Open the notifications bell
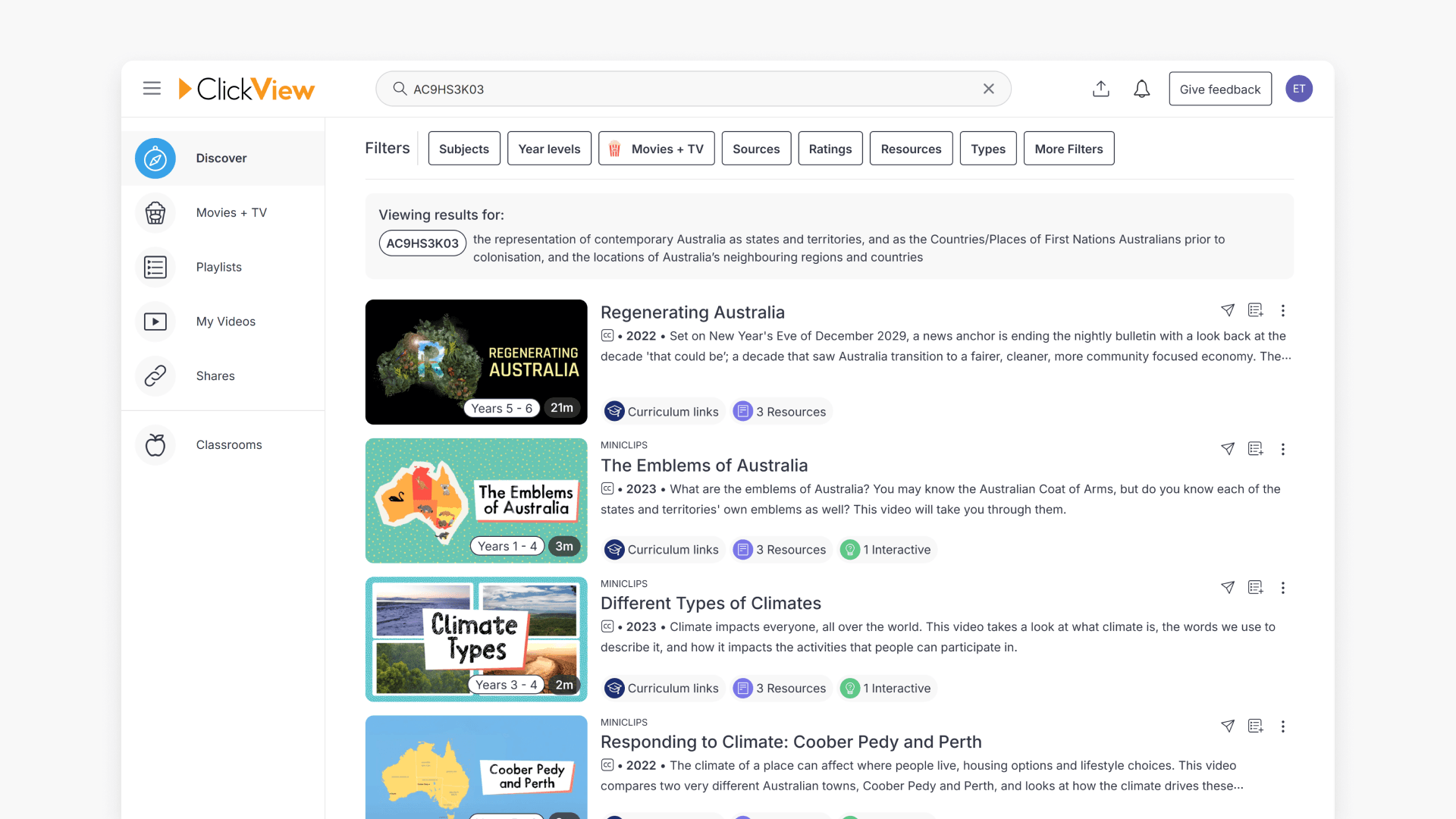 [1141, 89]
